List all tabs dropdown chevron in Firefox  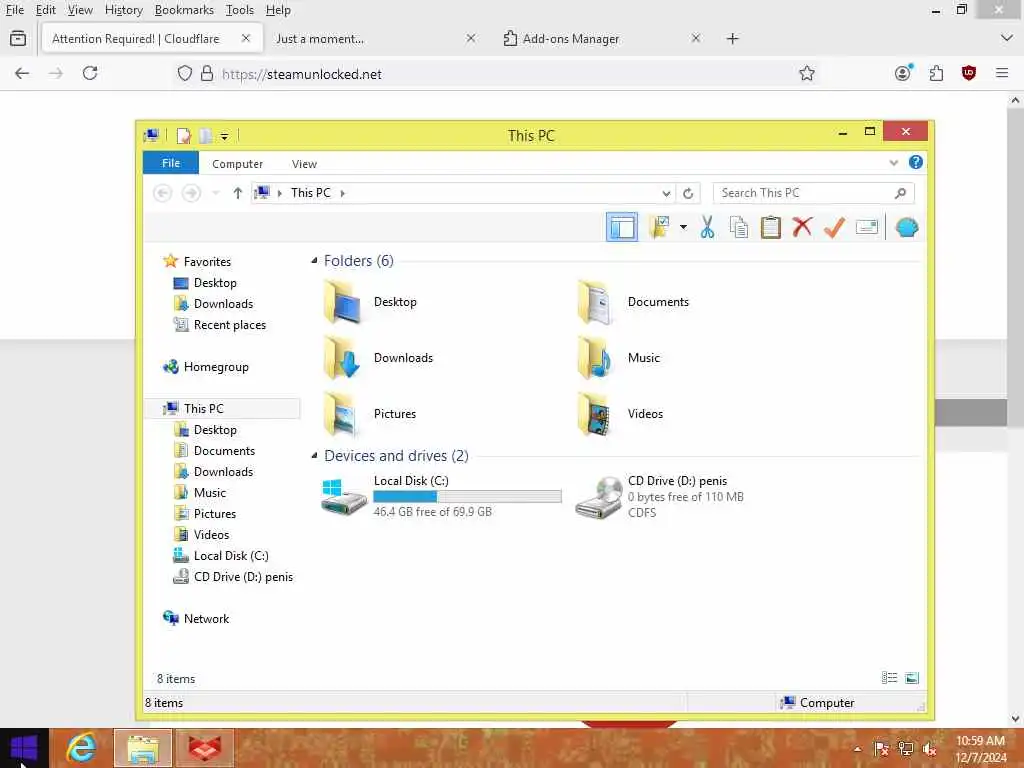tap(1006, 39)
